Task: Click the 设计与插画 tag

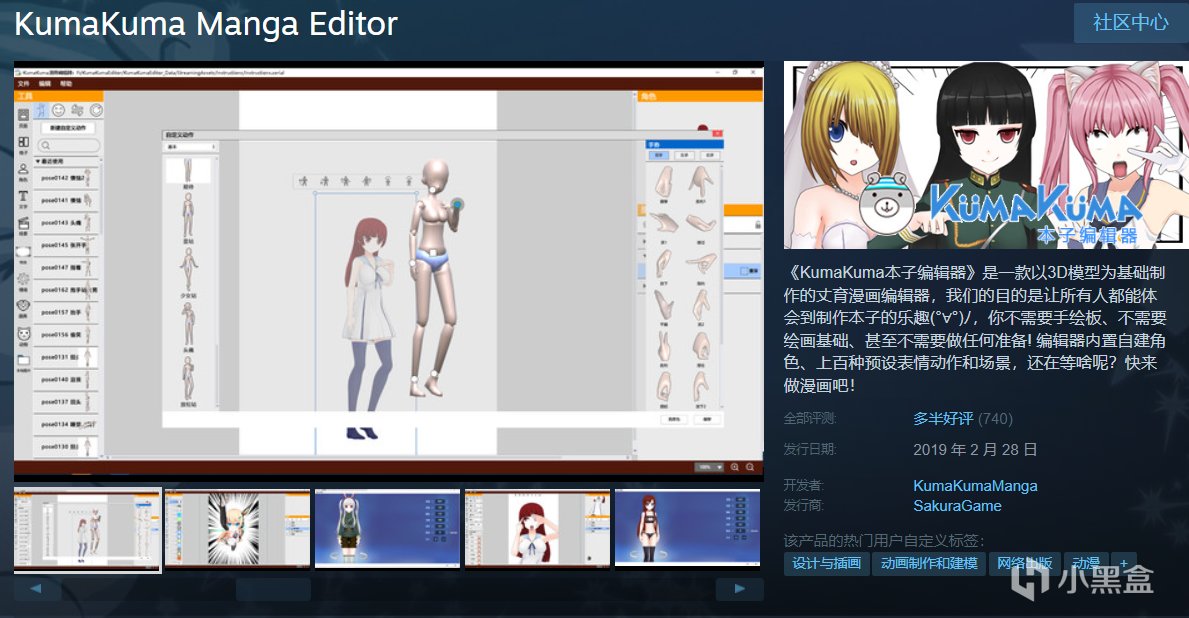Action: click(x=827, y=563)
